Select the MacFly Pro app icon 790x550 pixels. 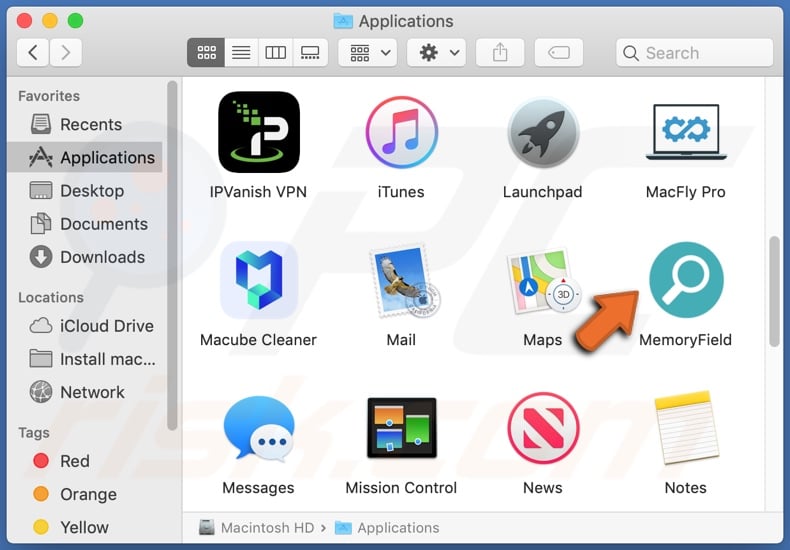[x=686, y=132]
